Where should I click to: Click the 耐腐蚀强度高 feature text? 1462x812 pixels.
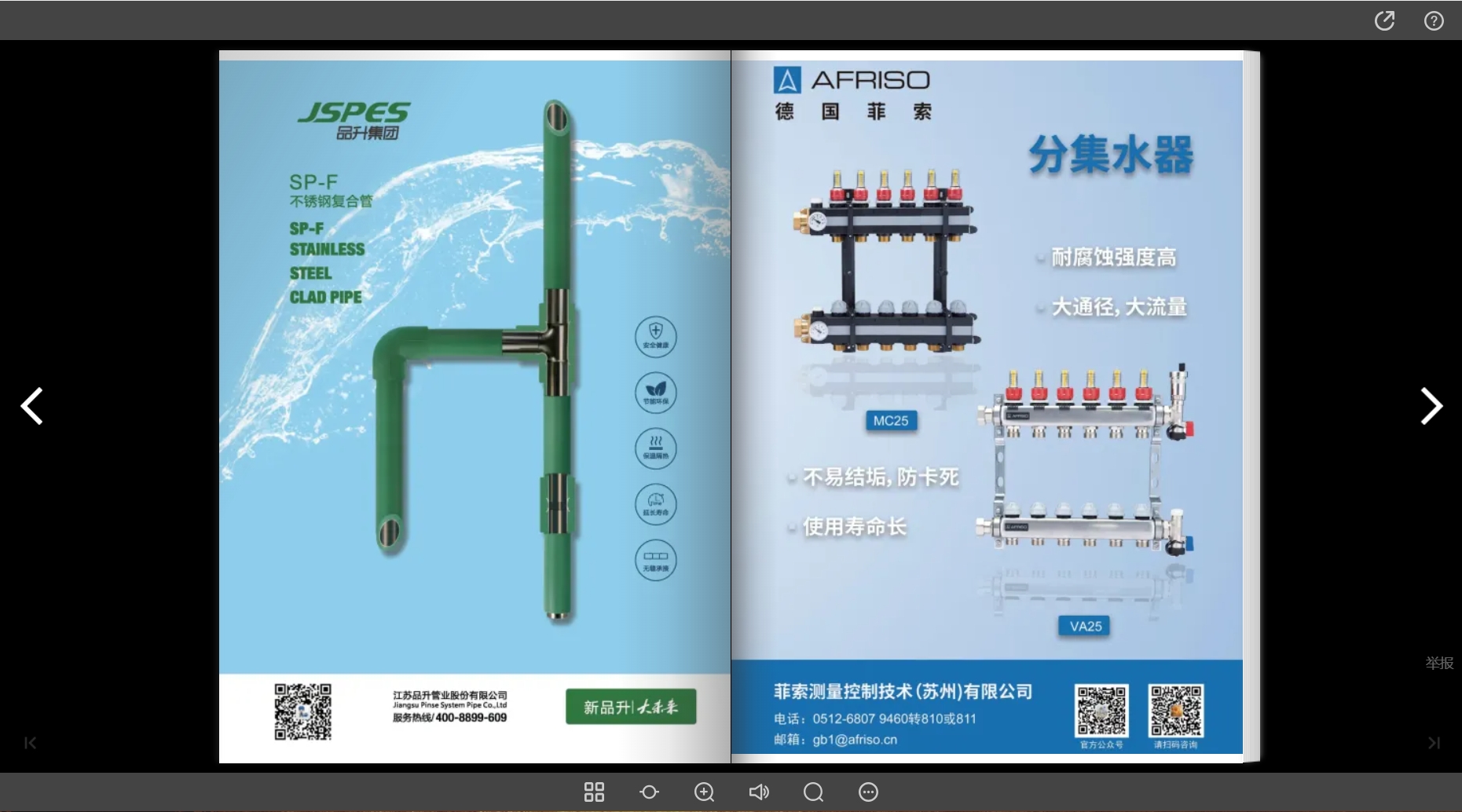(x=1113, y=258)
